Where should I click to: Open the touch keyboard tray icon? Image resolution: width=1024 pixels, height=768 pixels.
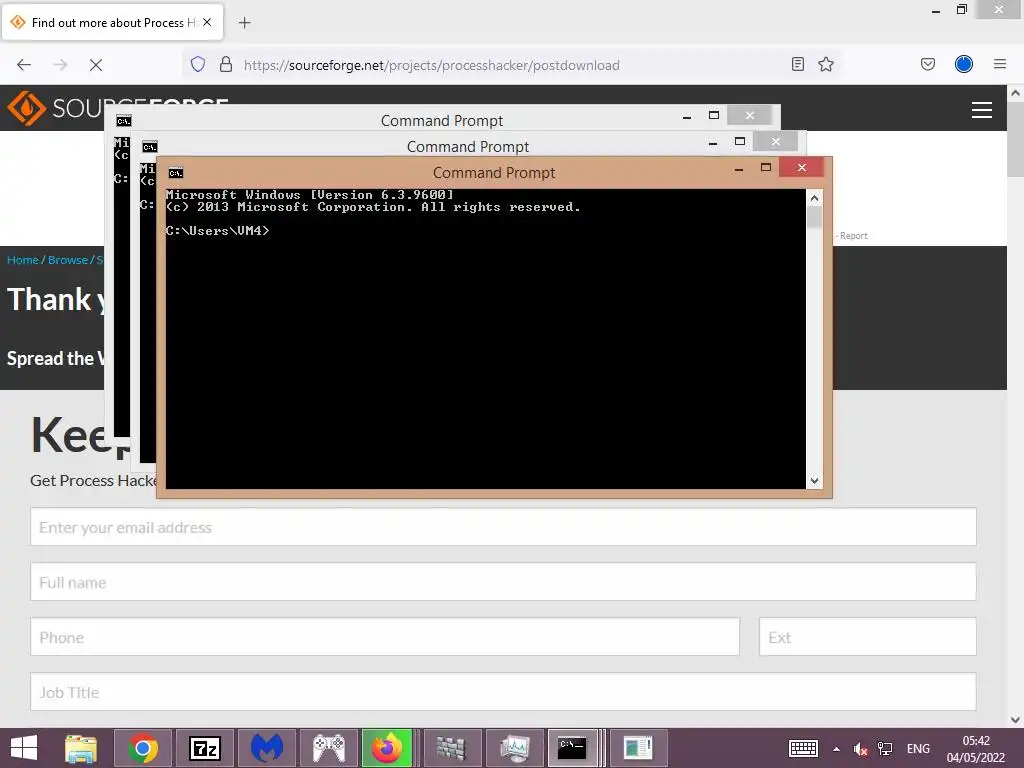803,748
